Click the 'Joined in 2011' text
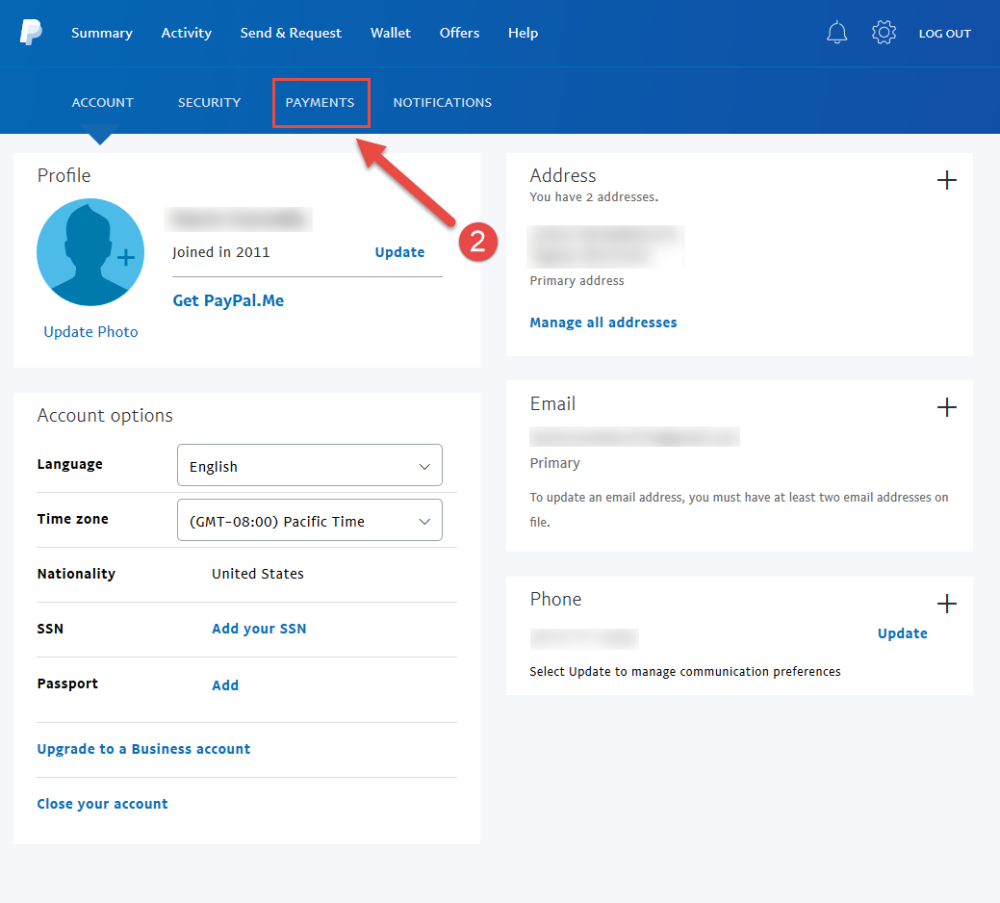 [221, 253]
